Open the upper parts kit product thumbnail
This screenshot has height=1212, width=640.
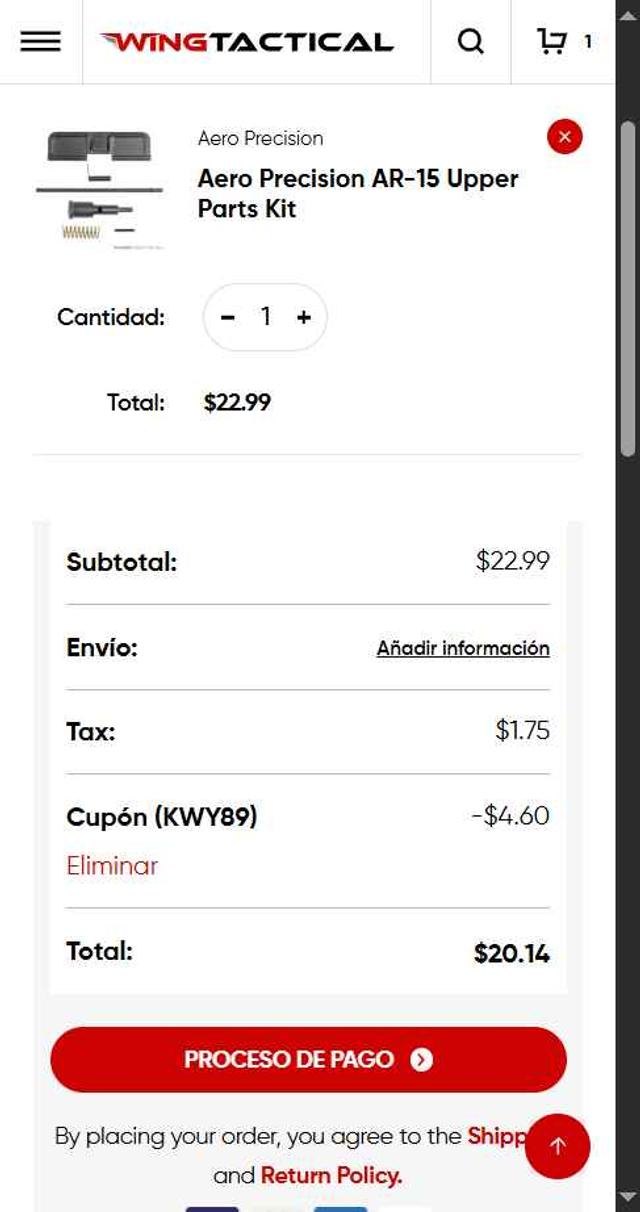[x=100, y=189]
